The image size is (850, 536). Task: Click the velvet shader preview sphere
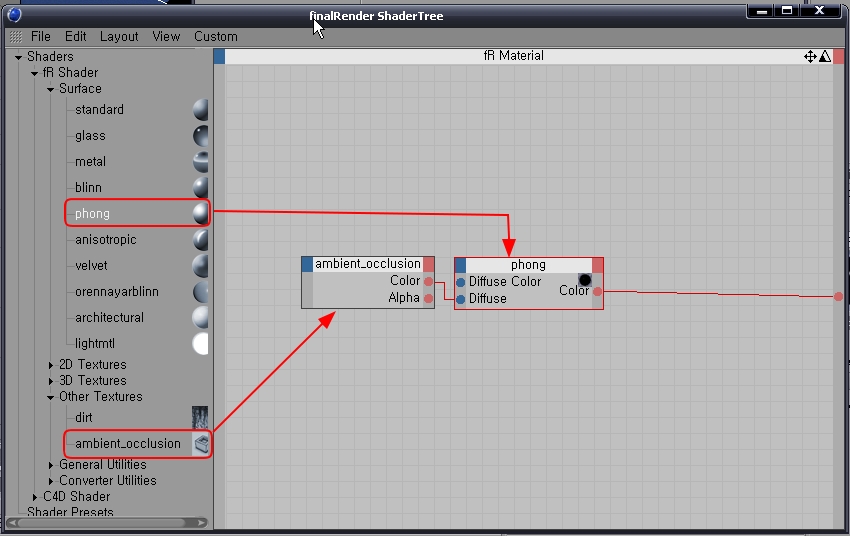click(x=201, y=266)
